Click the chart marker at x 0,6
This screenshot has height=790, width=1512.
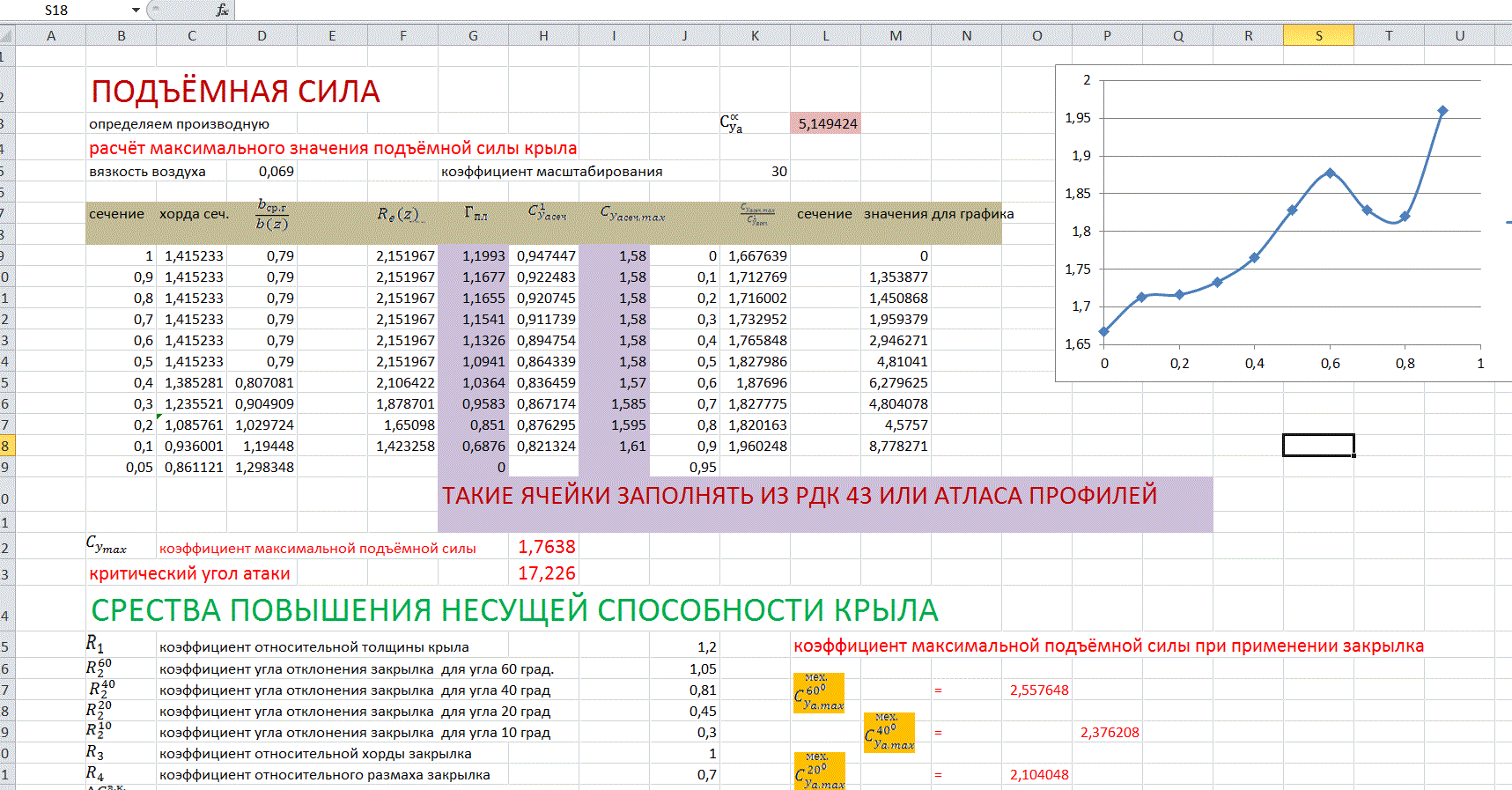pos(1330,174)
